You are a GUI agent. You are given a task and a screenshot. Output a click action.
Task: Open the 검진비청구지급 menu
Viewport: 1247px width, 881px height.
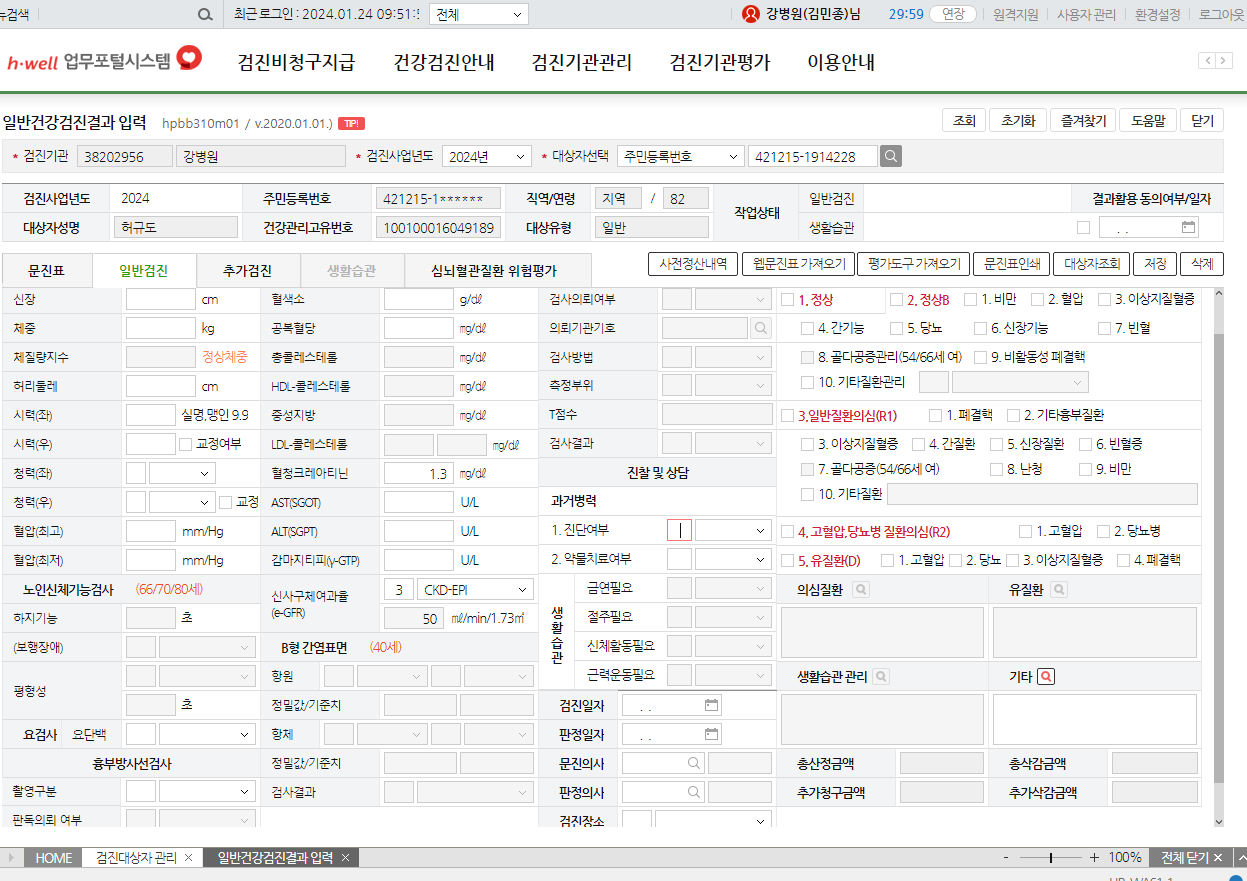[x=296, y=62]
